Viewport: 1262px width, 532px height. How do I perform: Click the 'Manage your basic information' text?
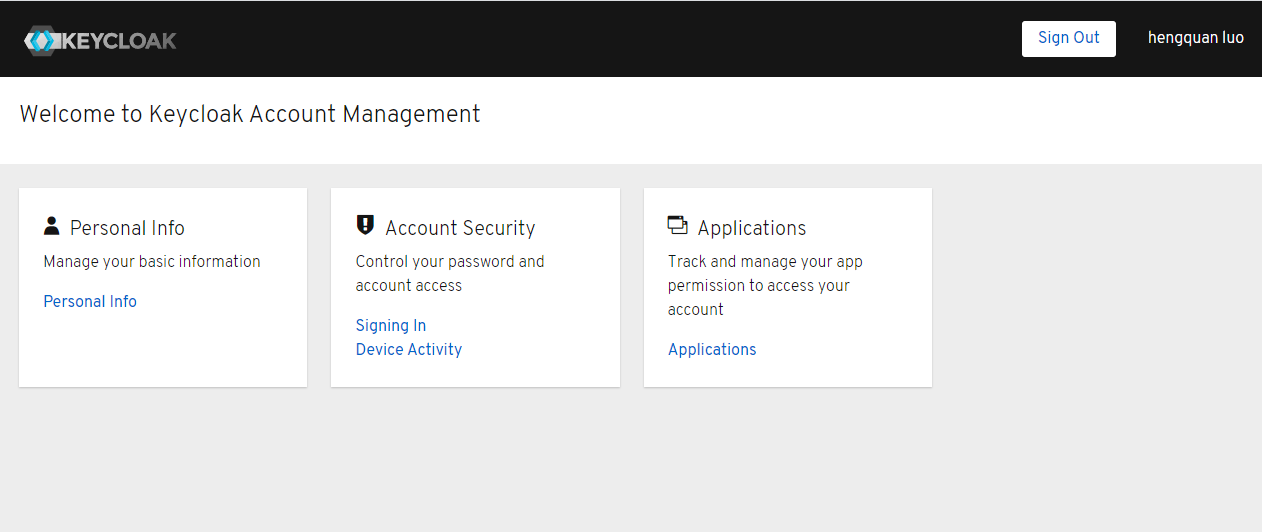[152, 262]
